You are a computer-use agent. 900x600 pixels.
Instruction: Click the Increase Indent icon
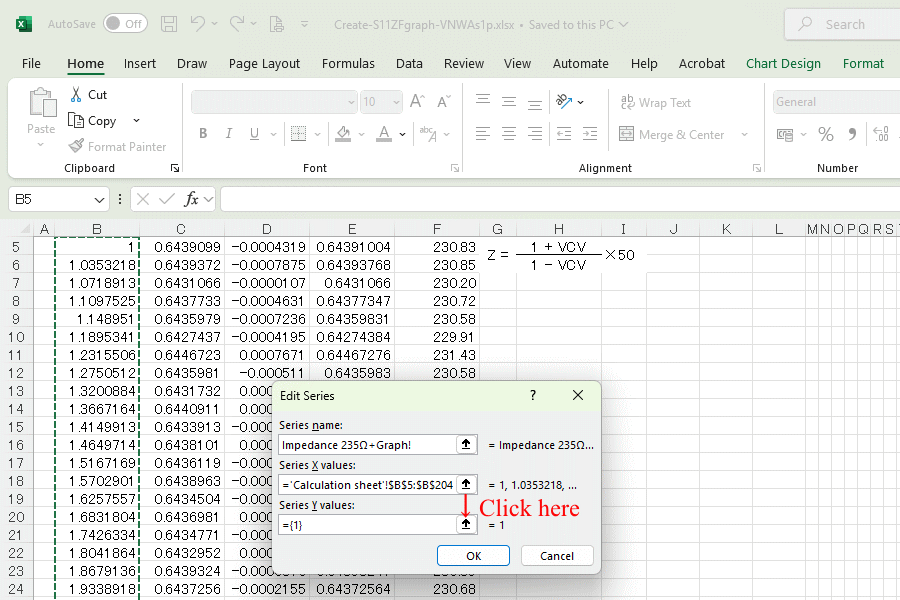[589, 134]
